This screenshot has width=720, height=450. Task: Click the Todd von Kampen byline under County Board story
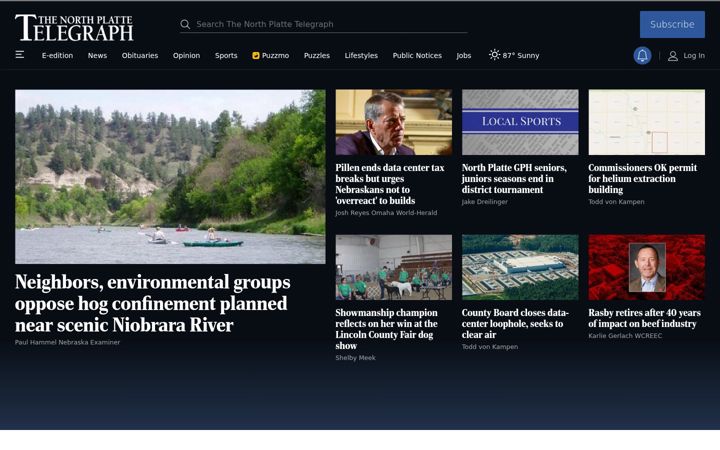(490, 347)
